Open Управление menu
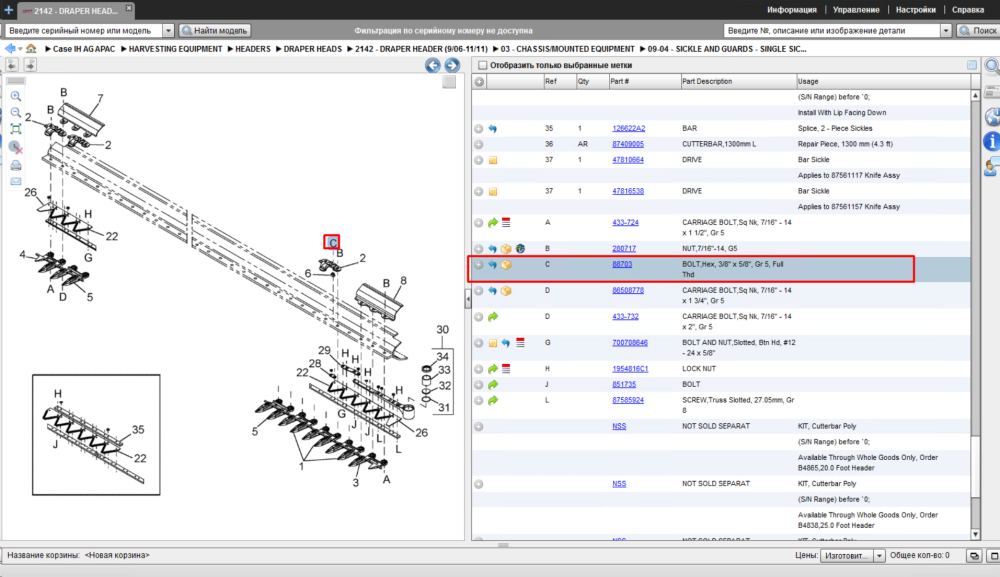Screen dimensions: 1000x577 (x=856, y=10)
